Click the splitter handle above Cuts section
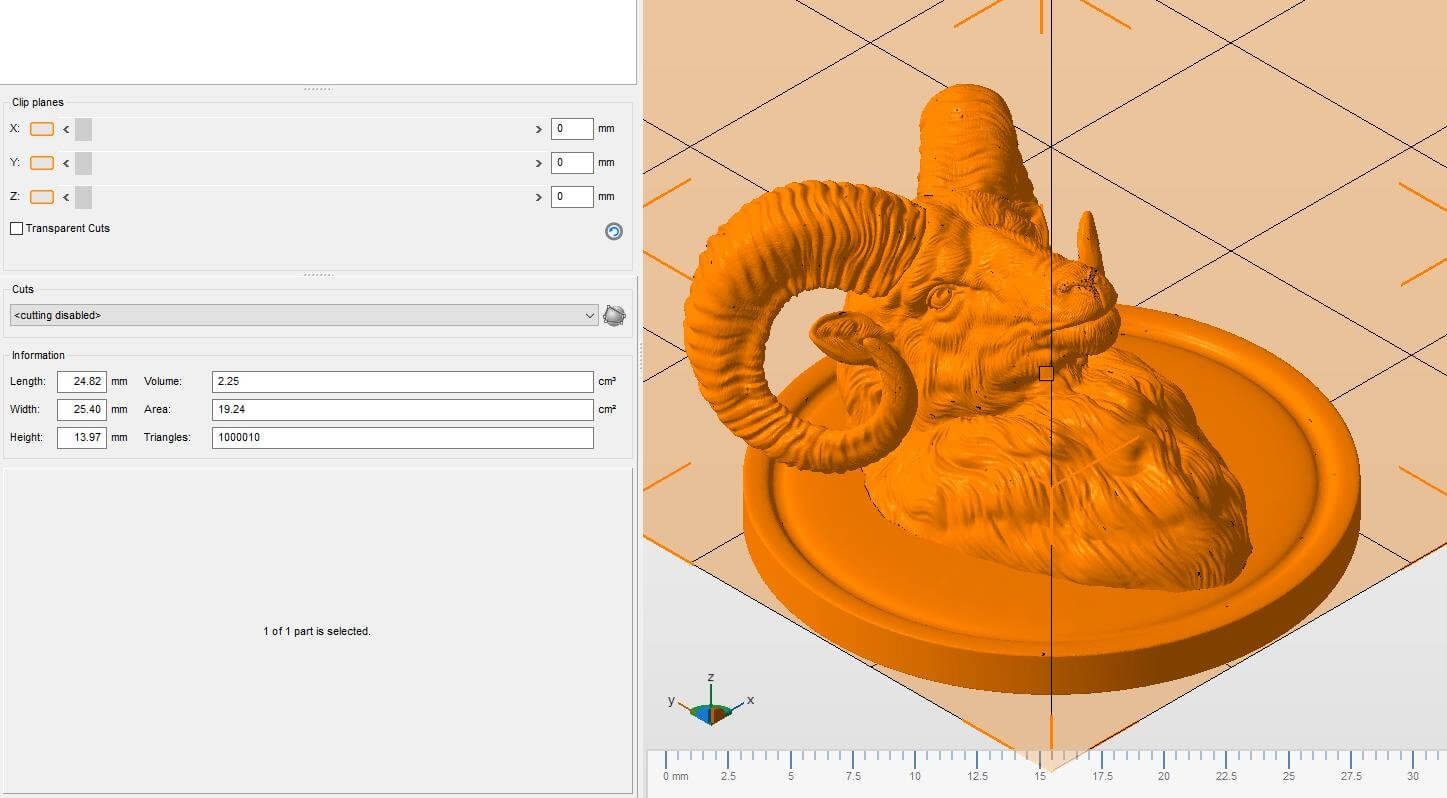The image size is (1447, 798). (x=318, y=275)
